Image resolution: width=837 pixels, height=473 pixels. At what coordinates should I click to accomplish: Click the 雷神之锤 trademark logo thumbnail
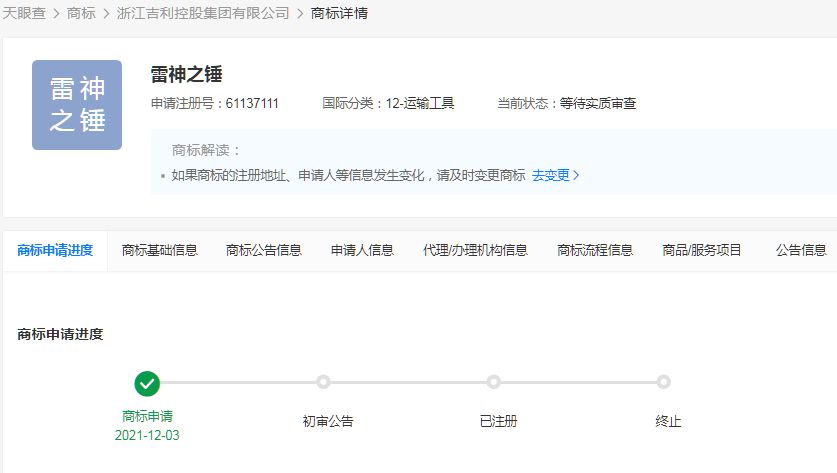[x=77, y=105]
